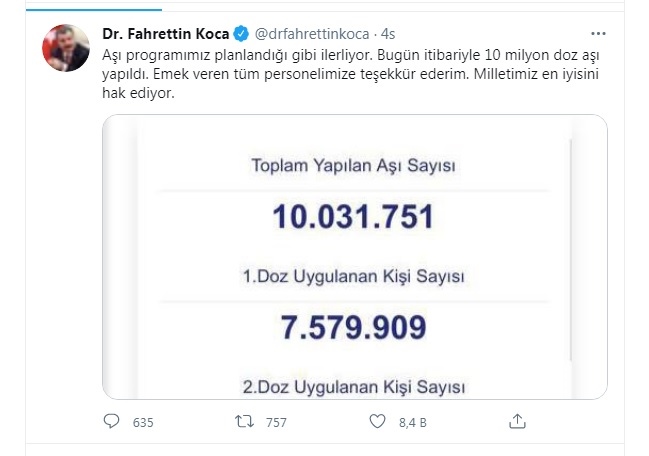Click the 1.Doz Uygulanan Kişi Sayısı label

point(356,275)
